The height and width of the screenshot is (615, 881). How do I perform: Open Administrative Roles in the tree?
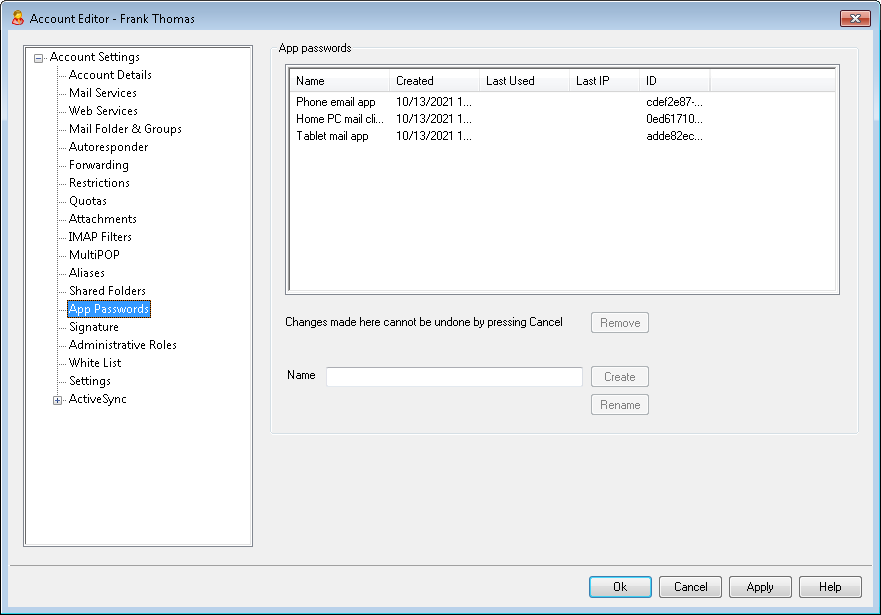click(122, 345)
